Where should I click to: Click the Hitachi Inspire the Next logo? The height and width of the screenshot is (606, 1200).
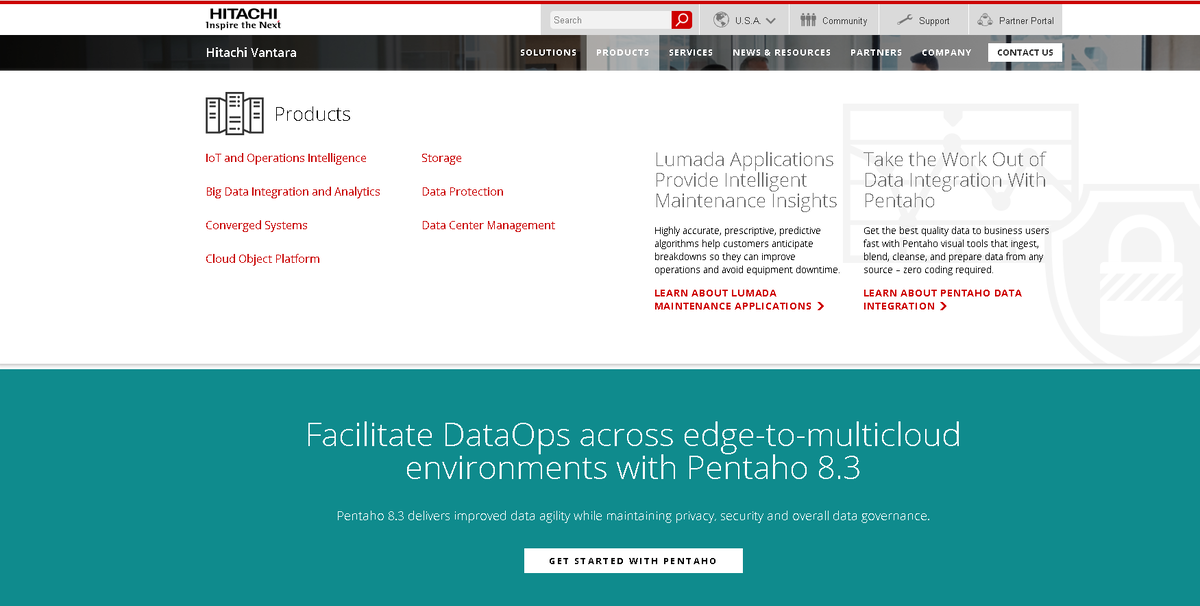tap(243, 18)
